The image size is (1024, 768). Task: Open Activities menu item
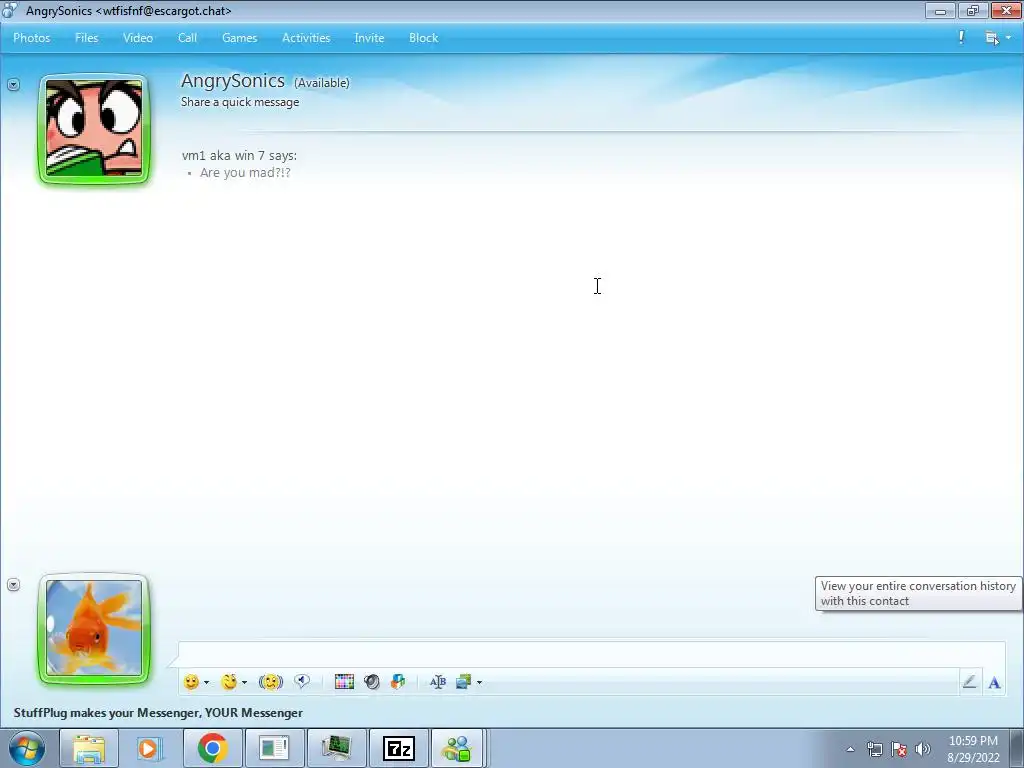coord(306,38)
